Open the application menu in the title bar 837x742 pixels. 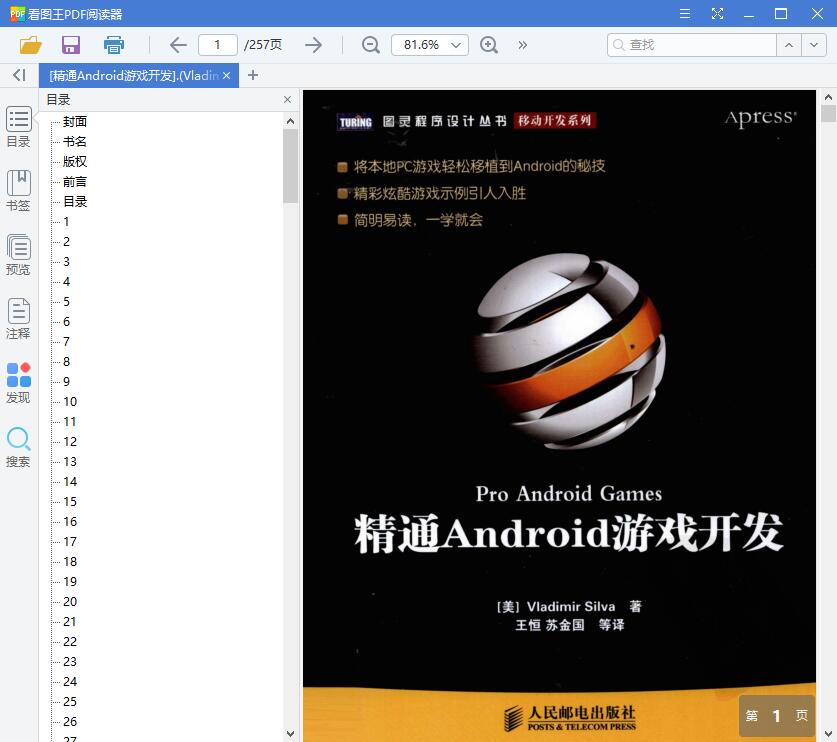click(685, 14)
